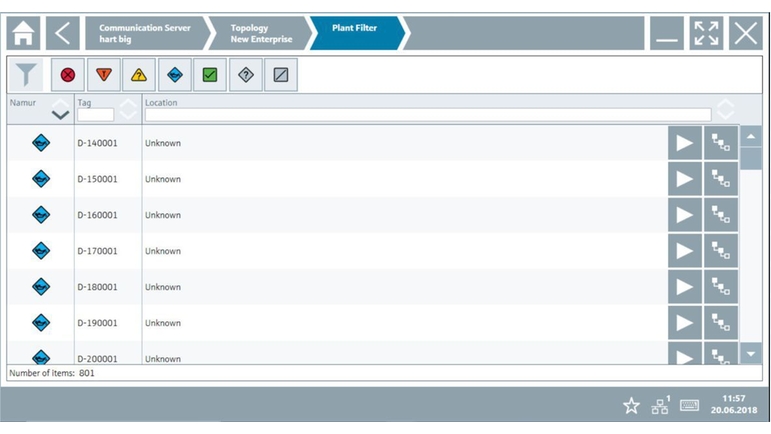Click the play arrow for D-150001
The image size is (771, 434).
pos(684,179)
